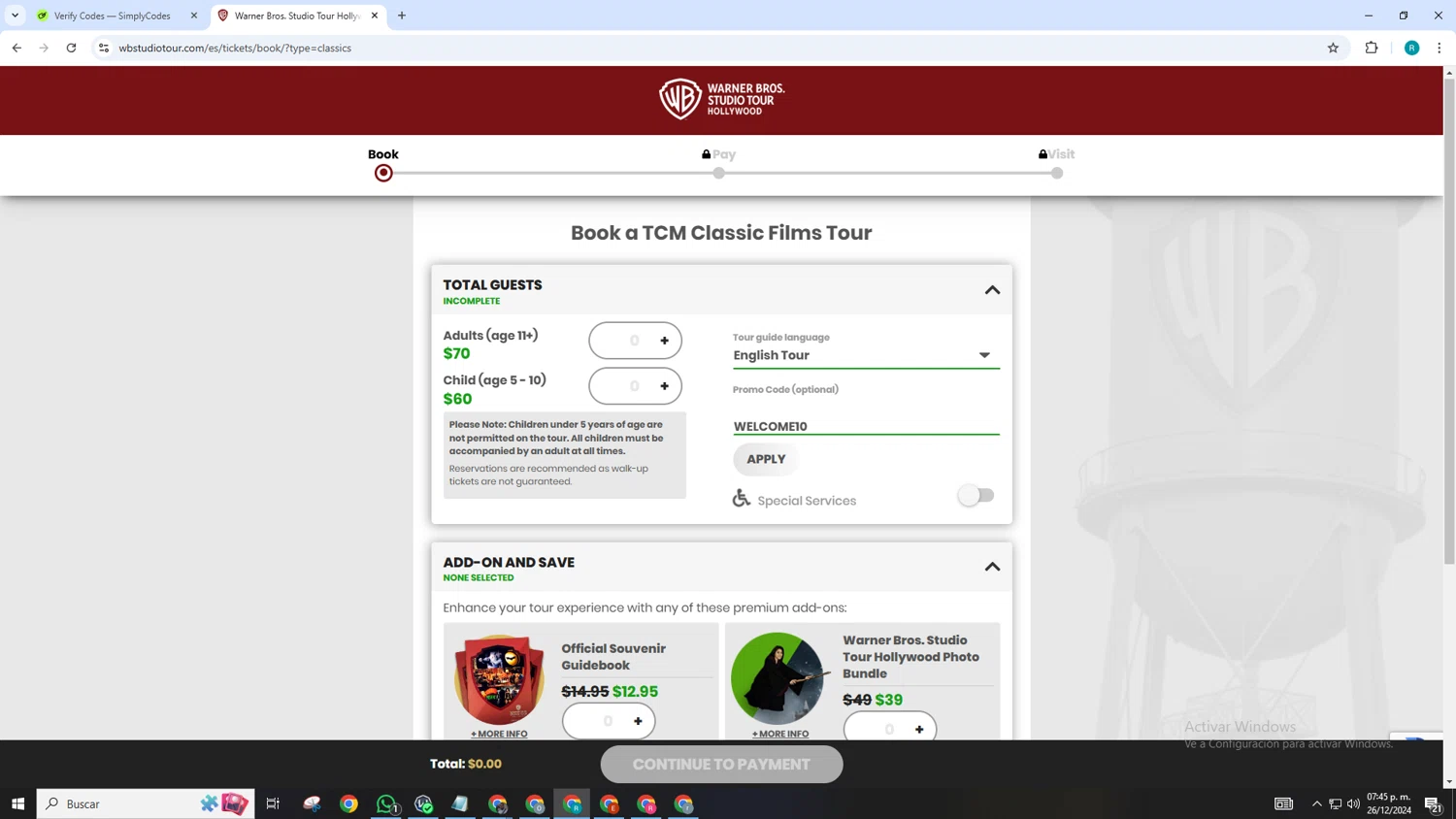Apply the WELCOME10 promo code
The height and width of the screenshot is (819, 1456).
coord(766,459)
